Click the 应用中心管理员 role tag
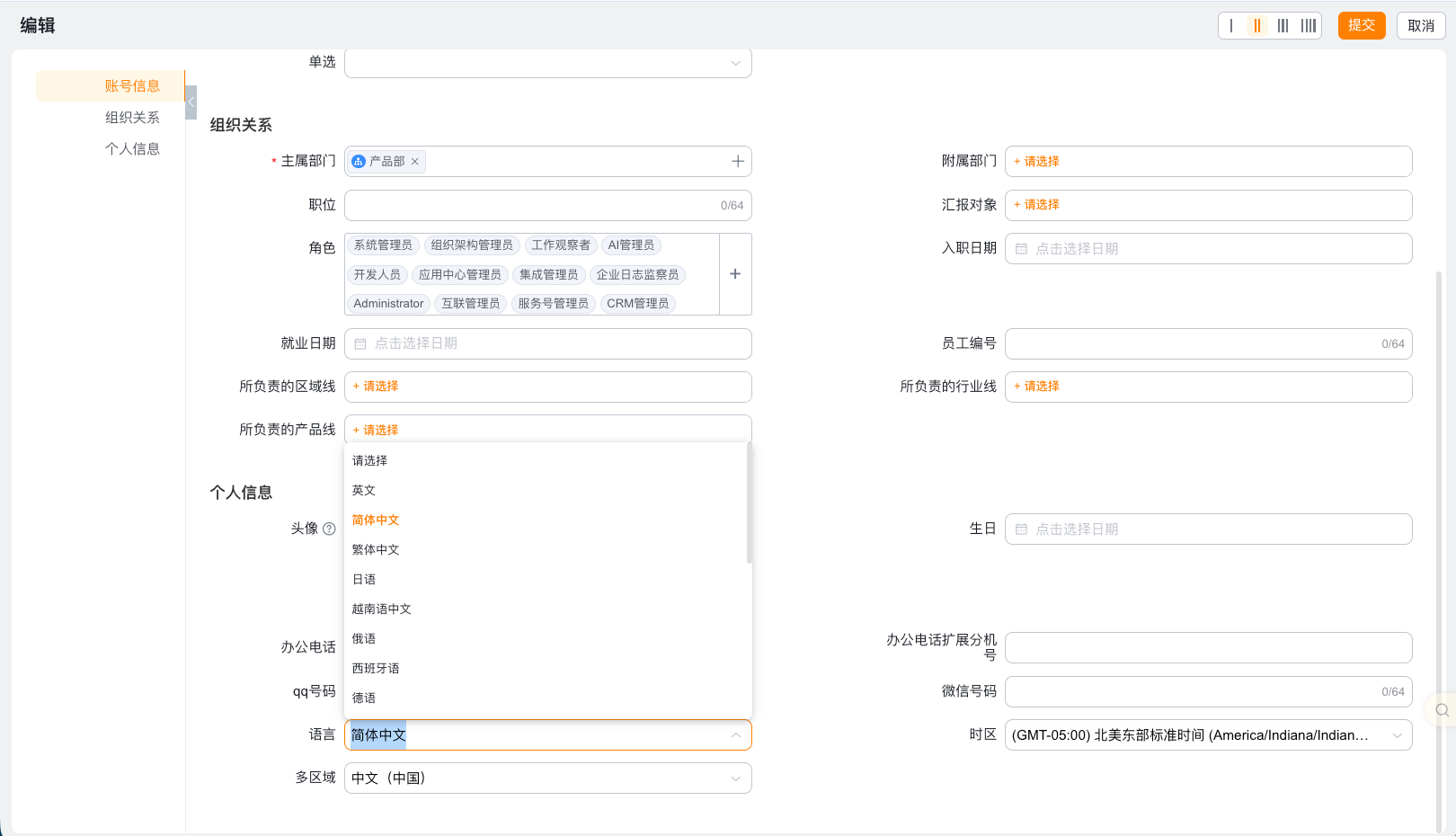The image size is (1456, 836). point(460,275)
